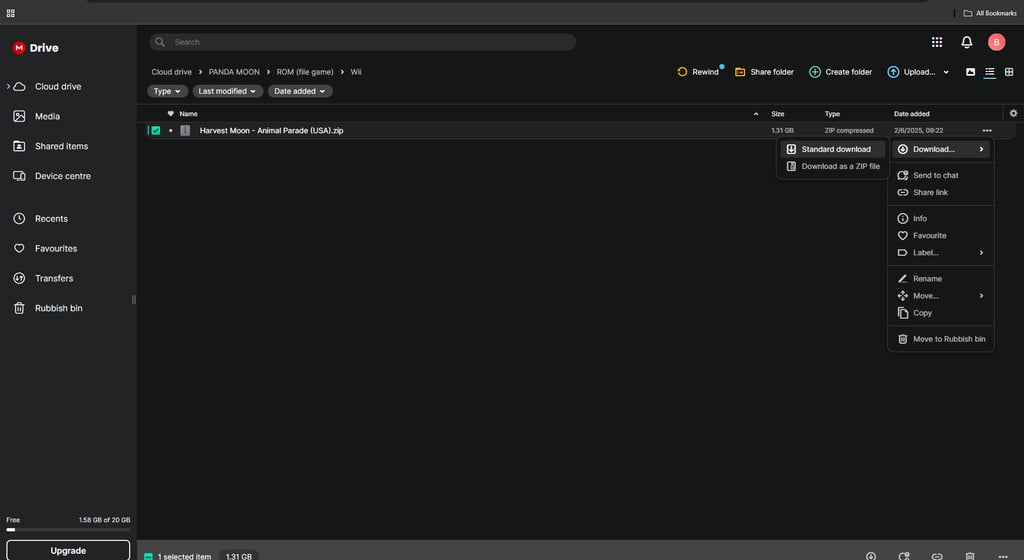Screen dimensions: 1024x560
Task: Click the bottom bar share link icon
Action: [x=936, y=556]
